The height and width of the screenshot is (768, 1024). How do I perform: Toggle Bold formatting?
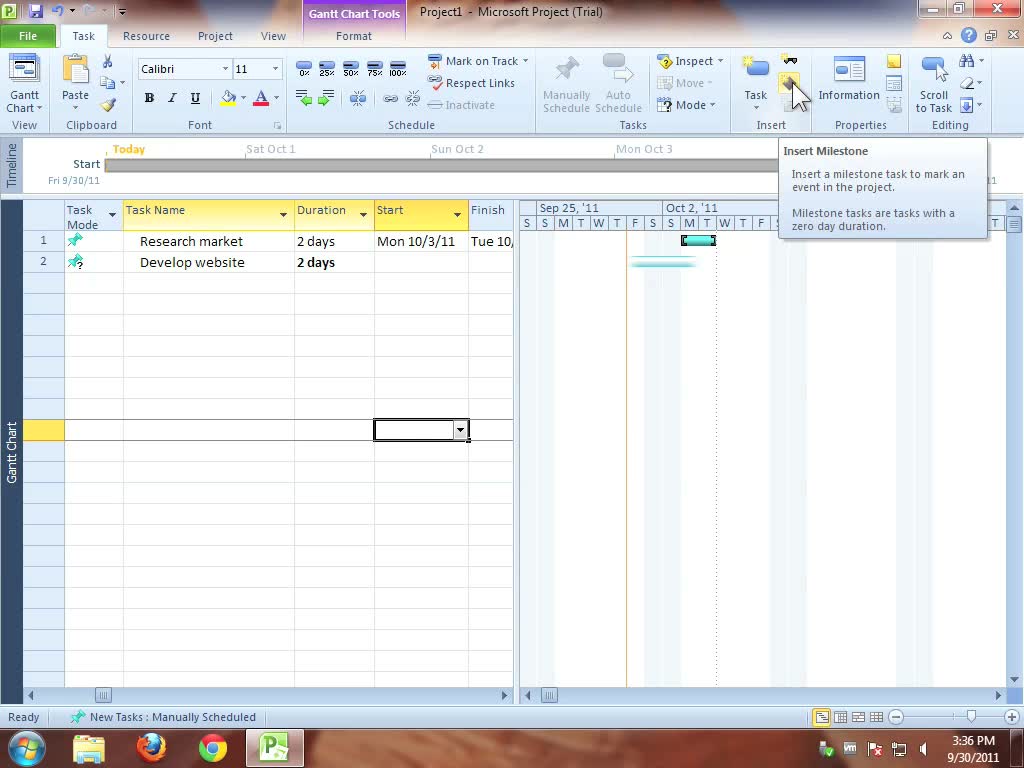(x=149, y=98)
